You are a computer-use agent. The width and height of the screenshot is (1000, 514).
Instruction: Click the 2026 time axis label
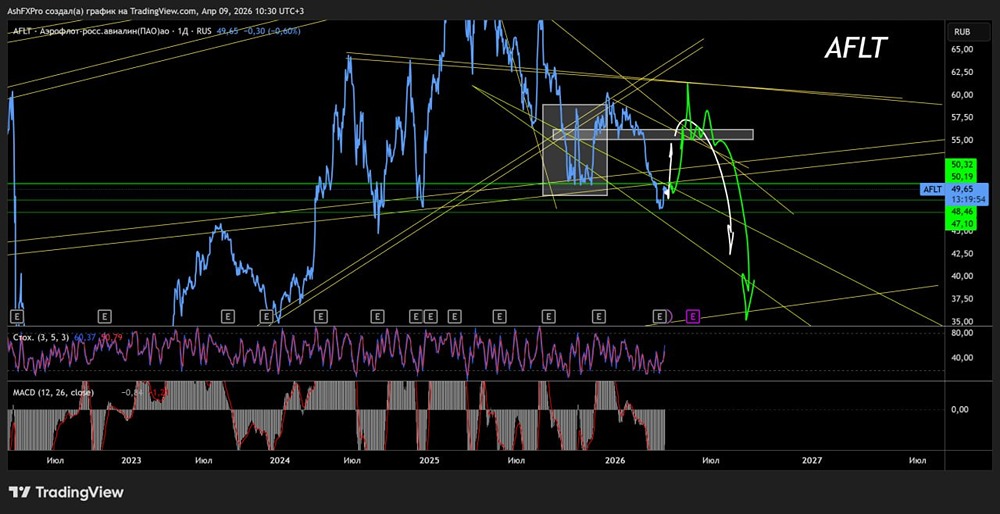pyautogui.click(x=615, y=459)
